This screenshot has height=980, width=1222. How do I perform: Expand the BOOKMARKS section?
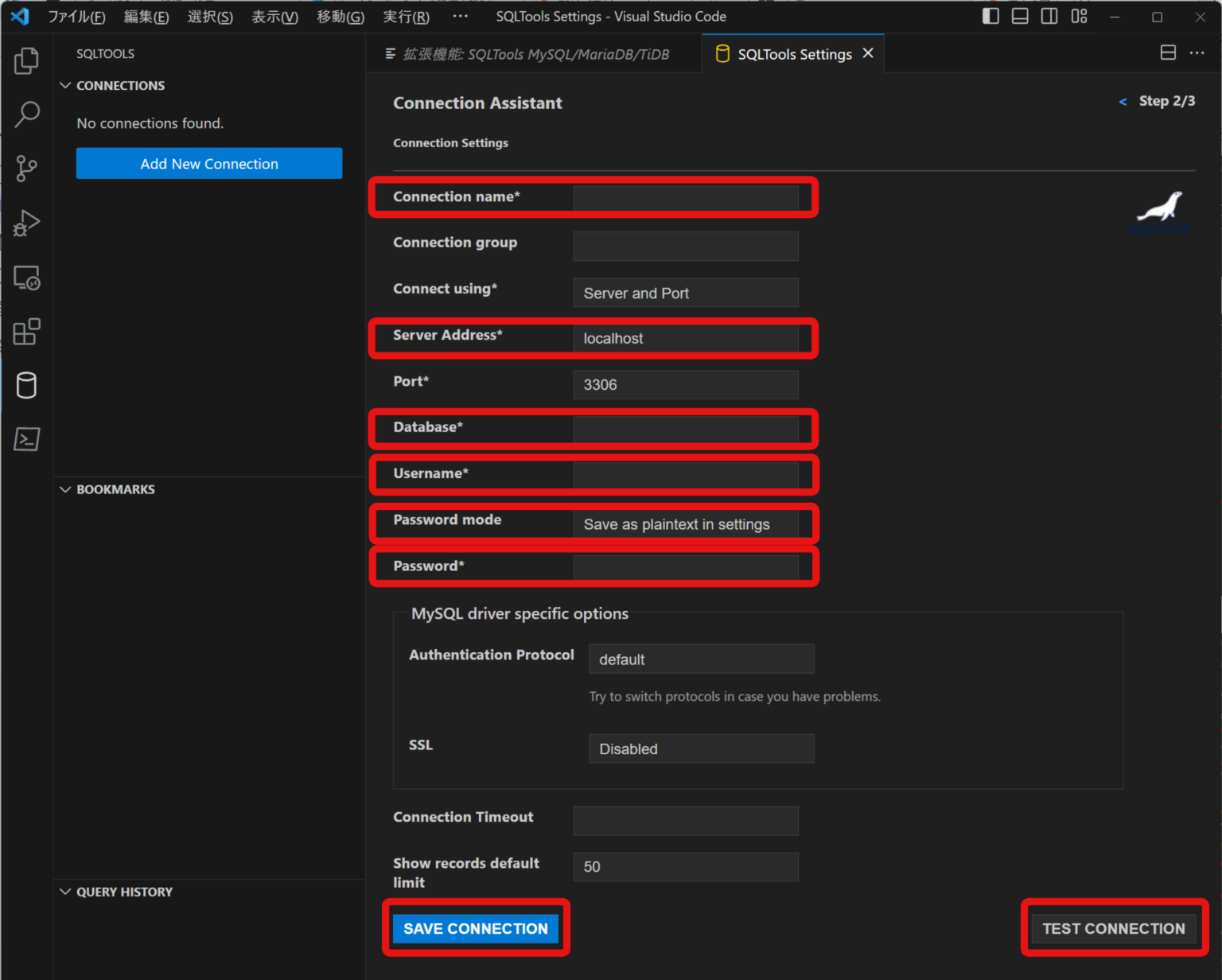click(x=107, y=489)
